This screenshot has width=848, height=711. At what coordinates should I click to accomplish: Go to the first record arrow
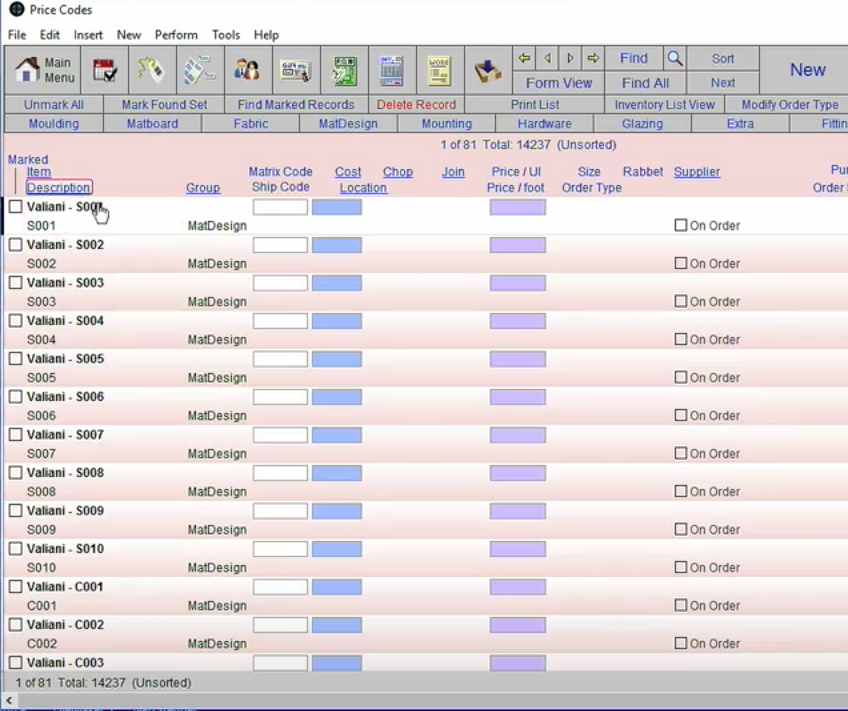pos(524,58)
